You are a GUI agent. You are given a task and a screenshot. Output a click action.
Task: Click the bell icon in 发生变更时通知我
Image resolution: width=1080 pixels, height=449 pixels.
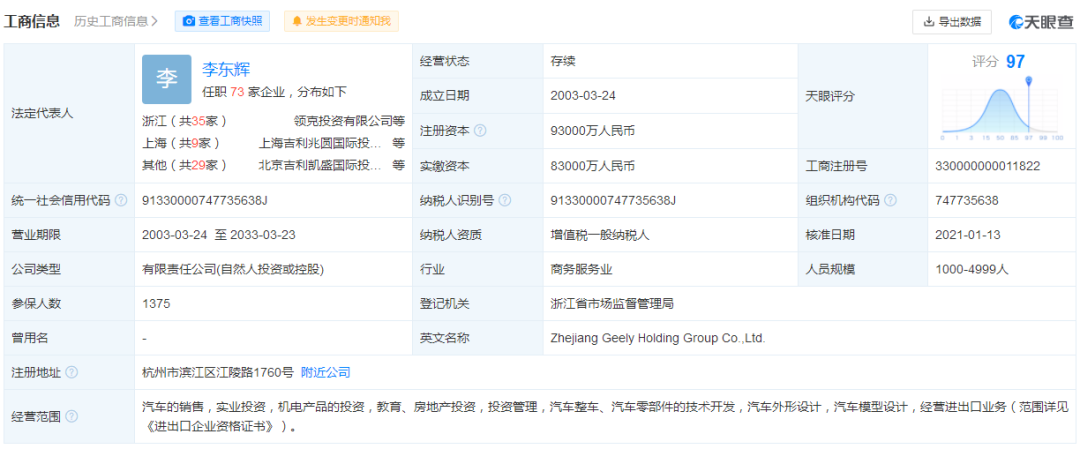298,21
